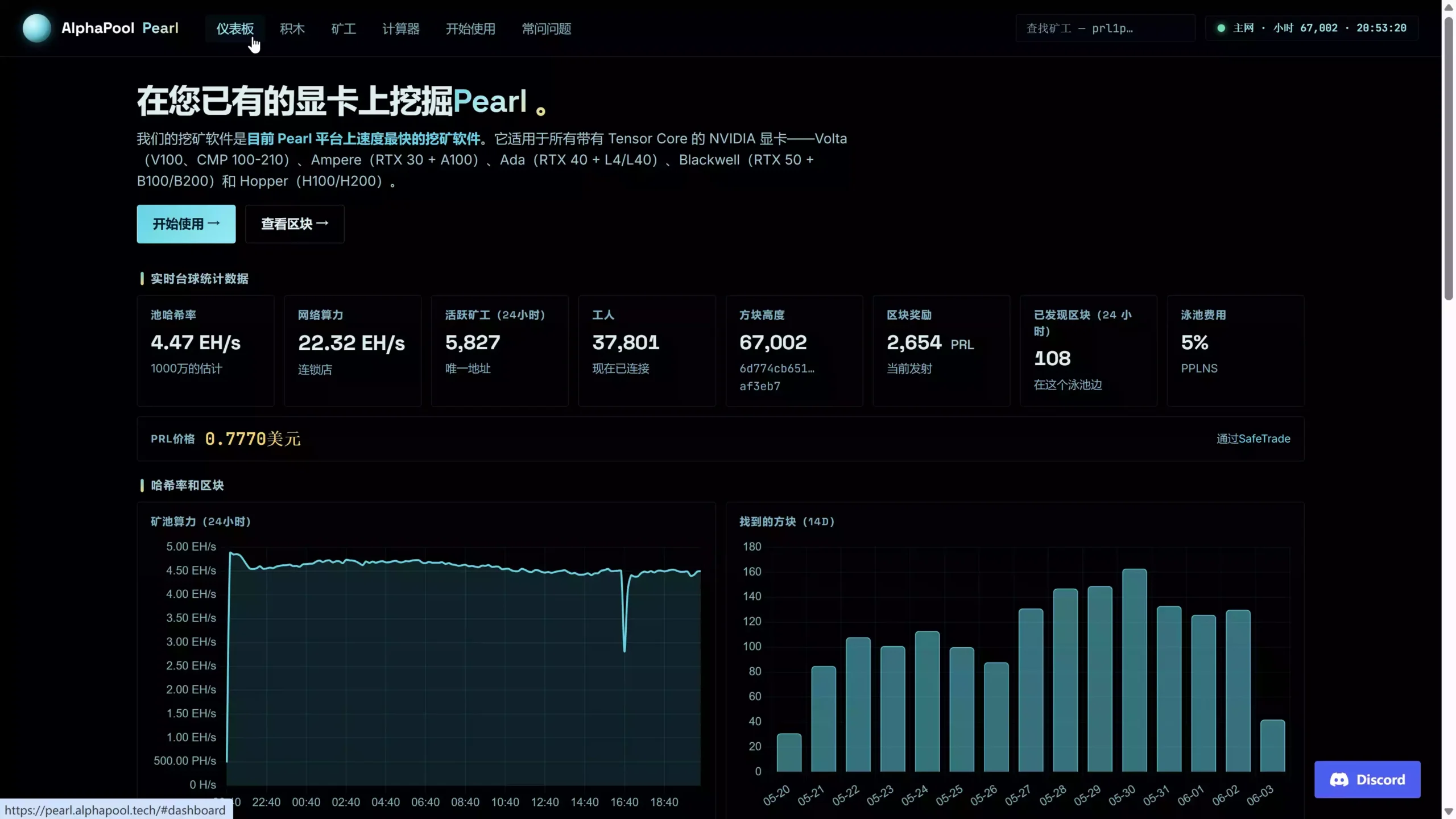Click the scrollbar down arrow
1456x819 pixels.
pyautogui.click(x=1449, y=812)
